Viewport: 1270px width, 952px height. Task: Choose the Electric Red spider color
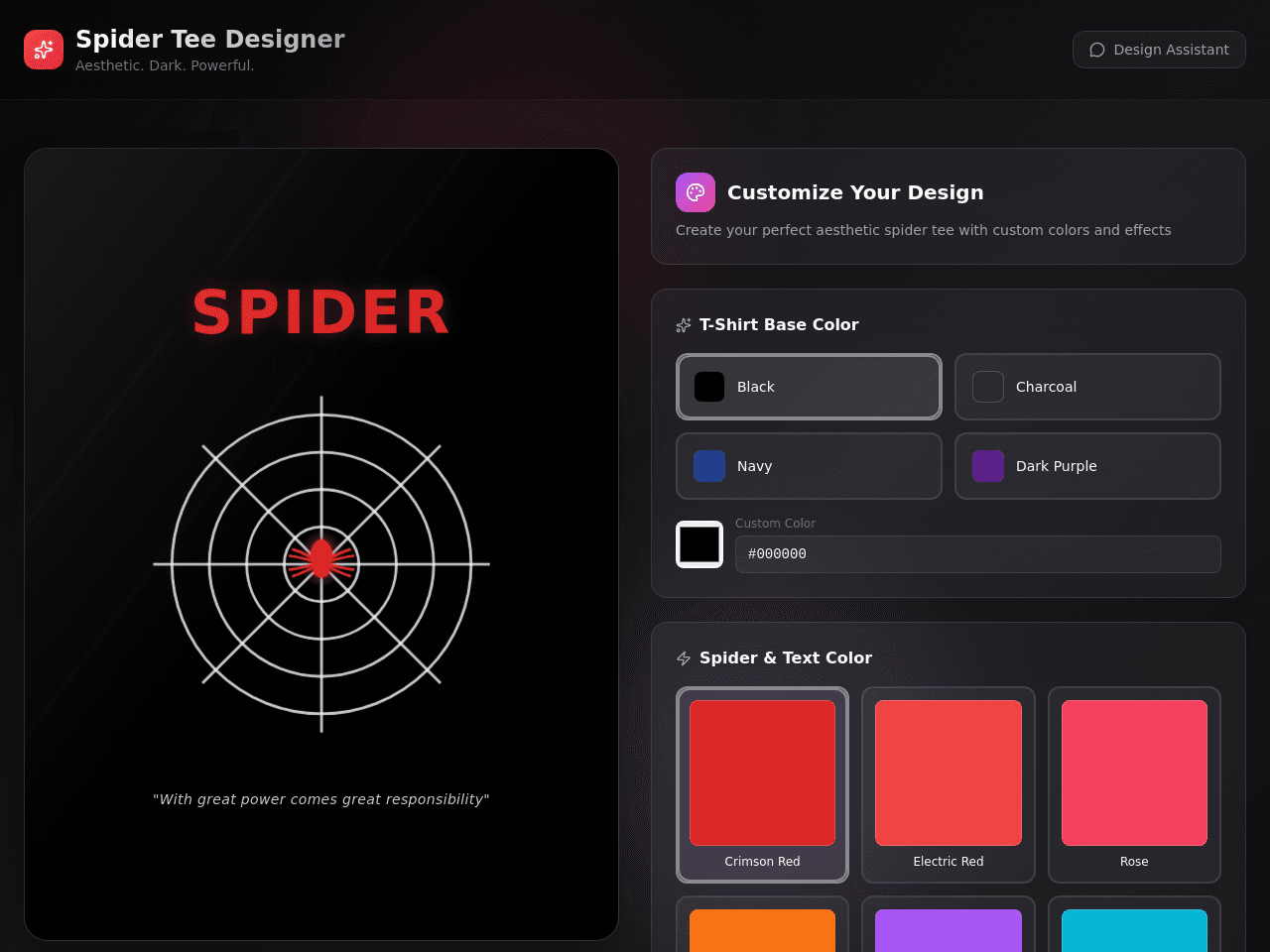pyautogui.click(x=949, y=784)
